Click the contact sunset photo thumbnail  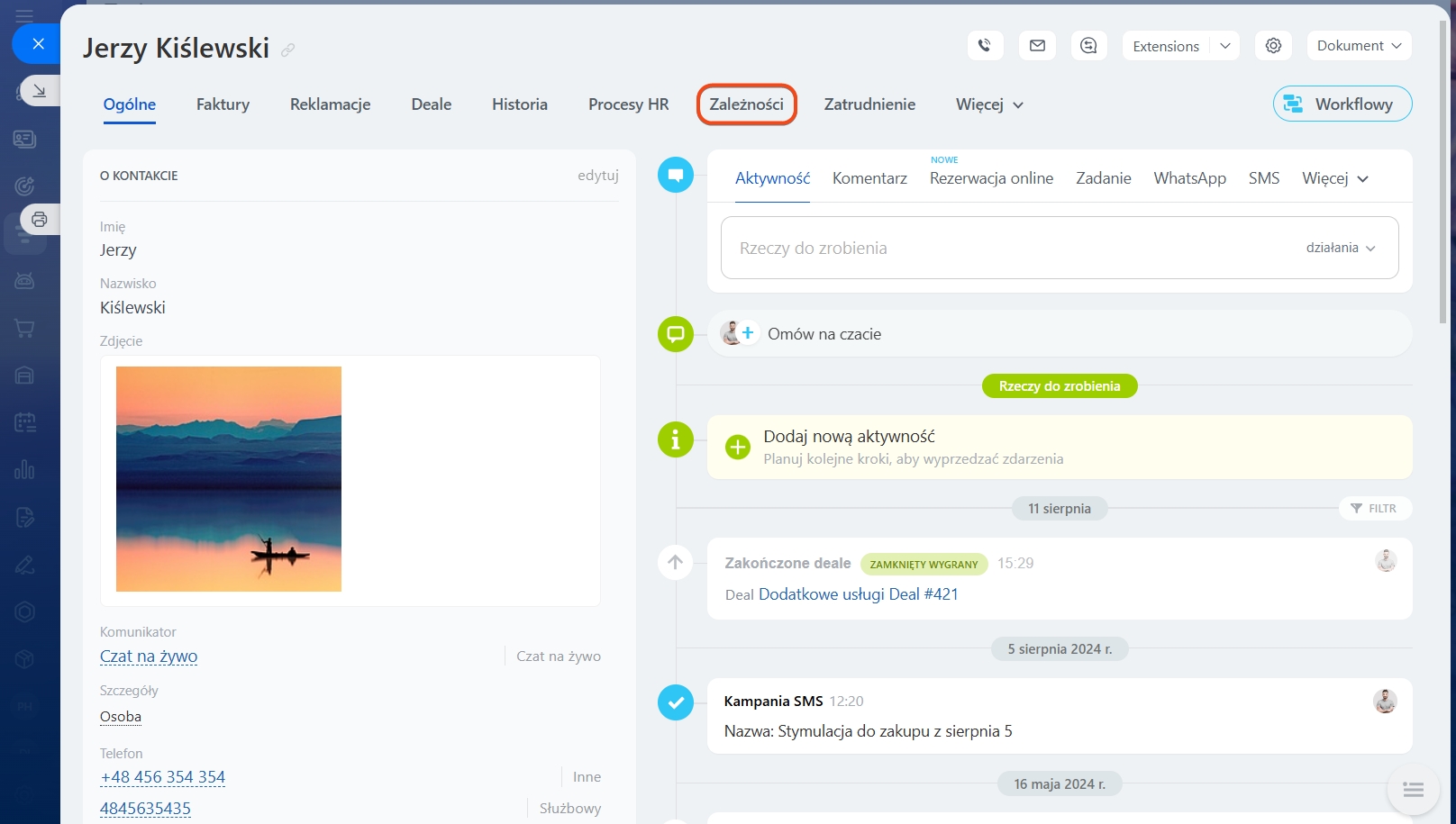[229, 479]
